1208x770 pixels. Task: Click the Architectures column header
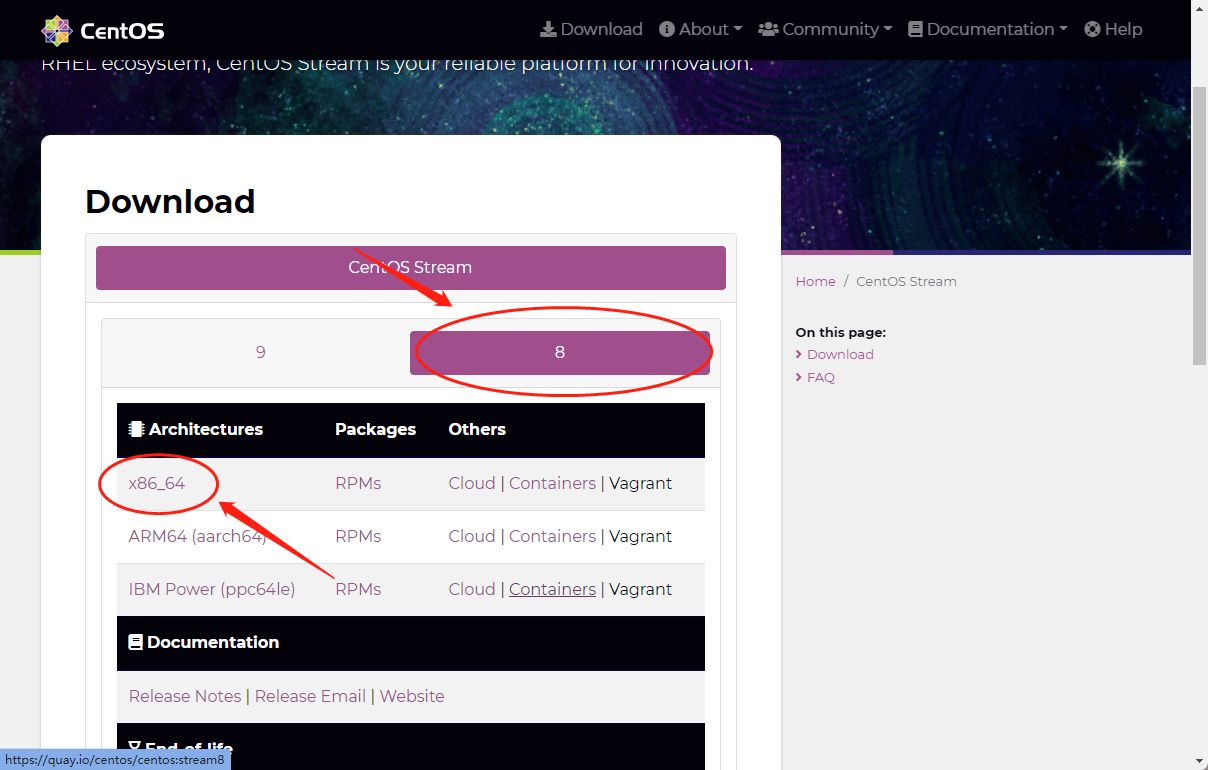point(196,429)
